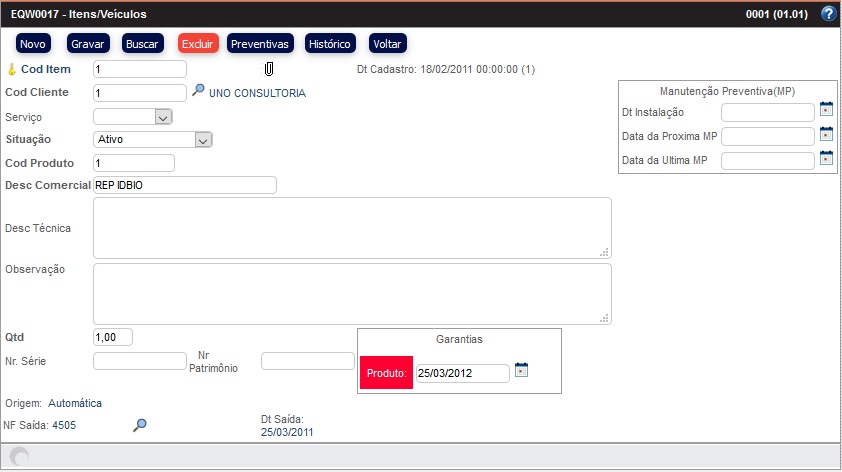Image resolution: width=842 pixels, height=472 pixels.
Task: Open calendar for Data da Proxima MP
Action: pos(826,134)
